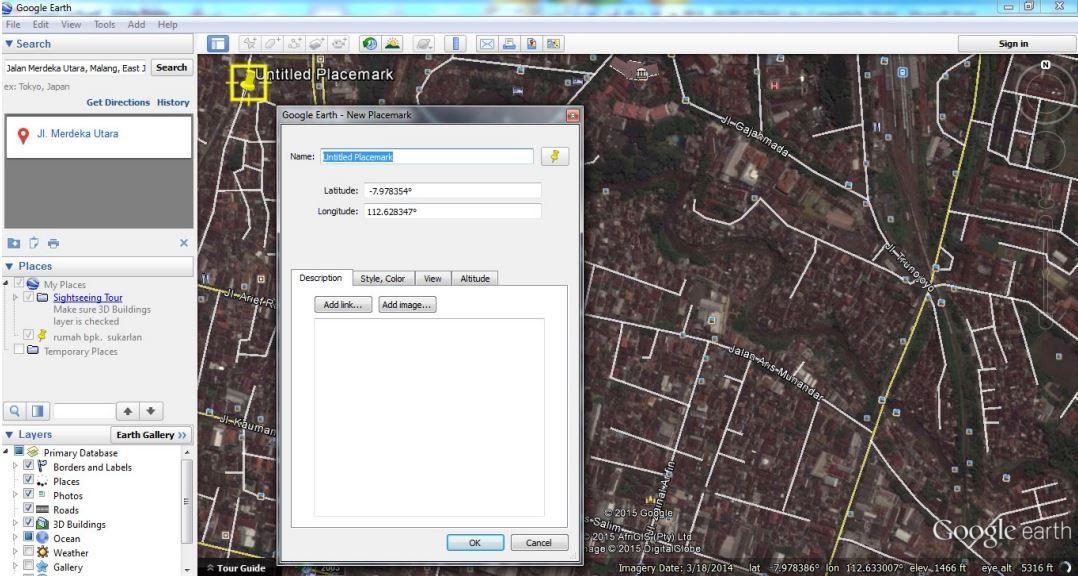Screen dimensions: 1078x576
Task: Click the move-up arrow in Places panel
Action: pos(127,411)
